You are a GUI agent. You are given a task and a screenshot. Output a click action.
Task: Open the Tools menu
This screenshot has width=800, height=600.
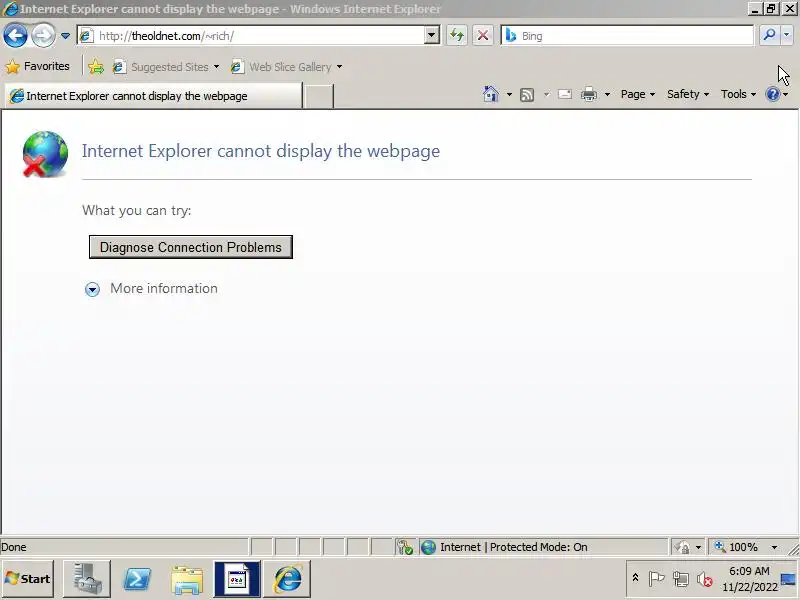[x=738, y=94]
